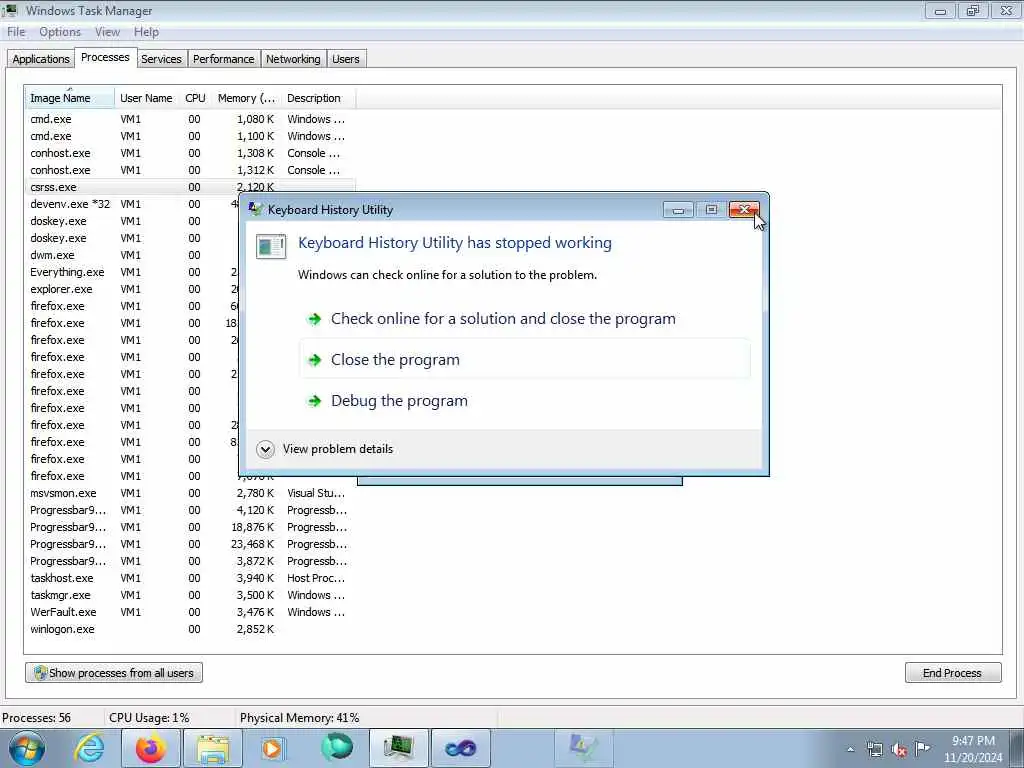This screenshot has width=1024, height=768.
Task: Select the WerFault.exe process
Action: [191, 612]
